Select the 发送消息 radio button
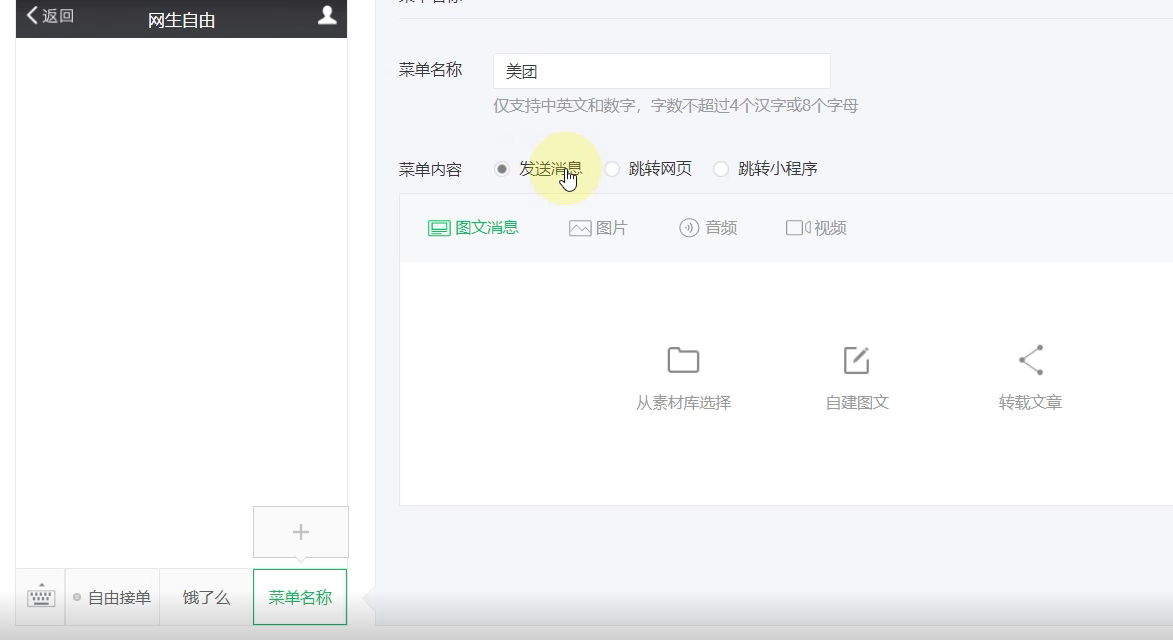The image size is (1173, 640). 501,169
